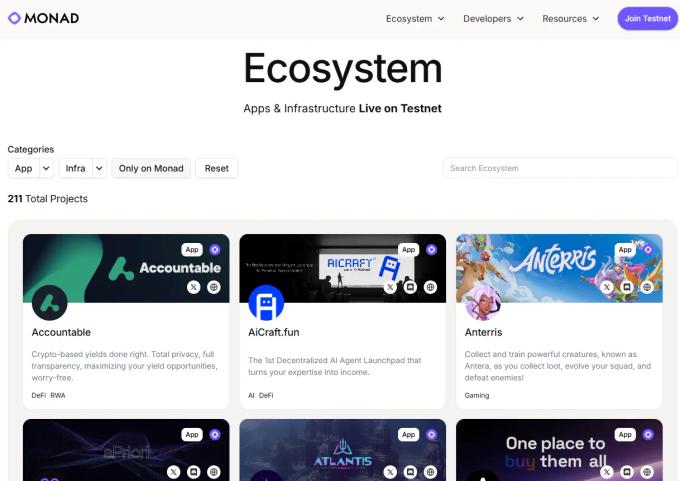This screenshot has height=481, width=680.
Task: Open X icon on 'One place' card
Action: [x=607, y=472]
